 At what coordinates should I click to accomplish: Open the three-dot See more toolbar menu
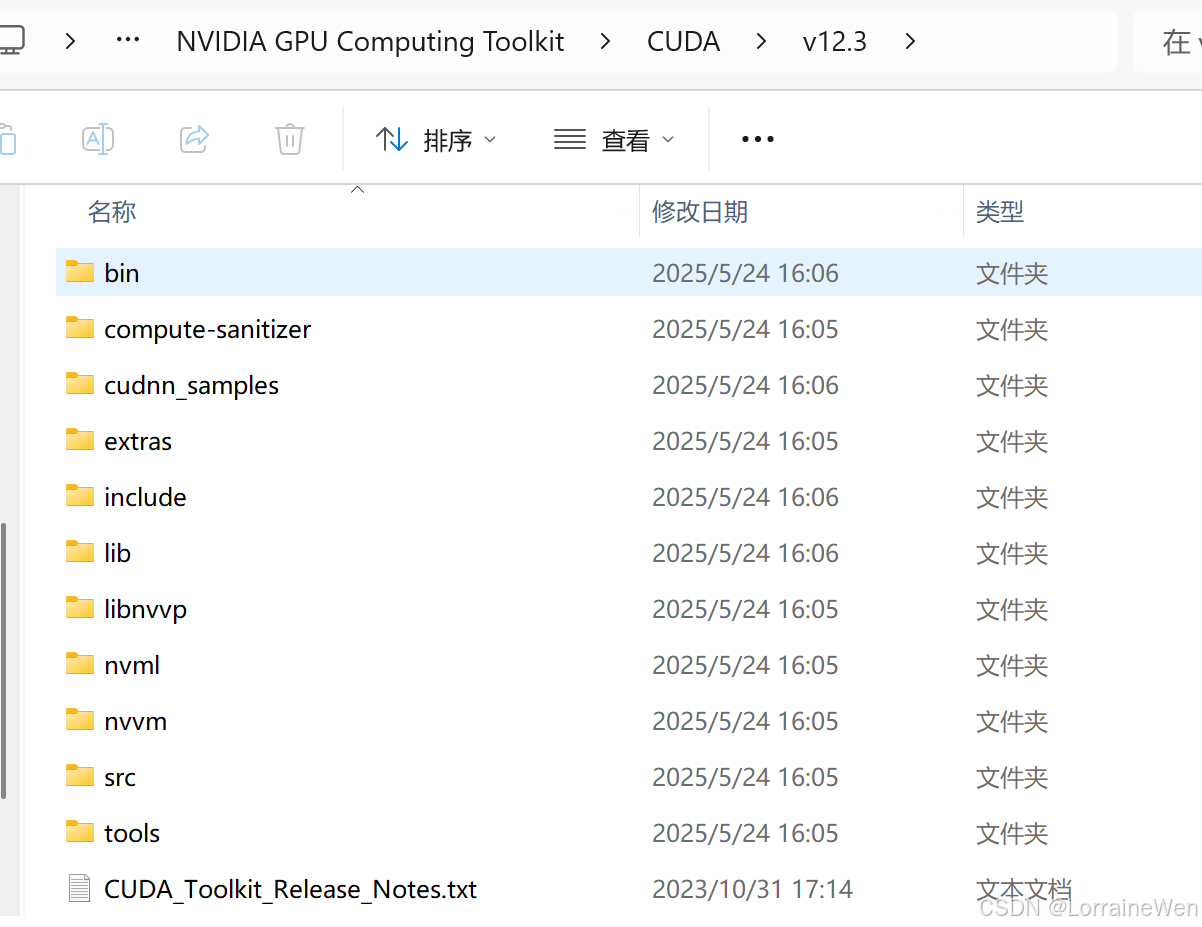tap(758, 139)
